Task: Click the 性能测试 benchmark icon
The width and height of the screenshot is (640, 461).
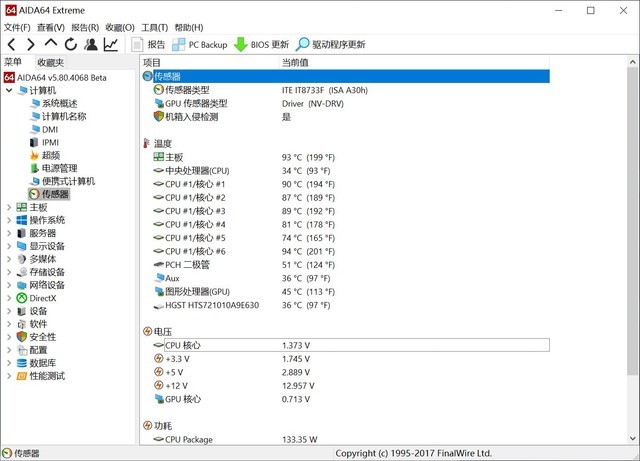Action: [22, 376]
